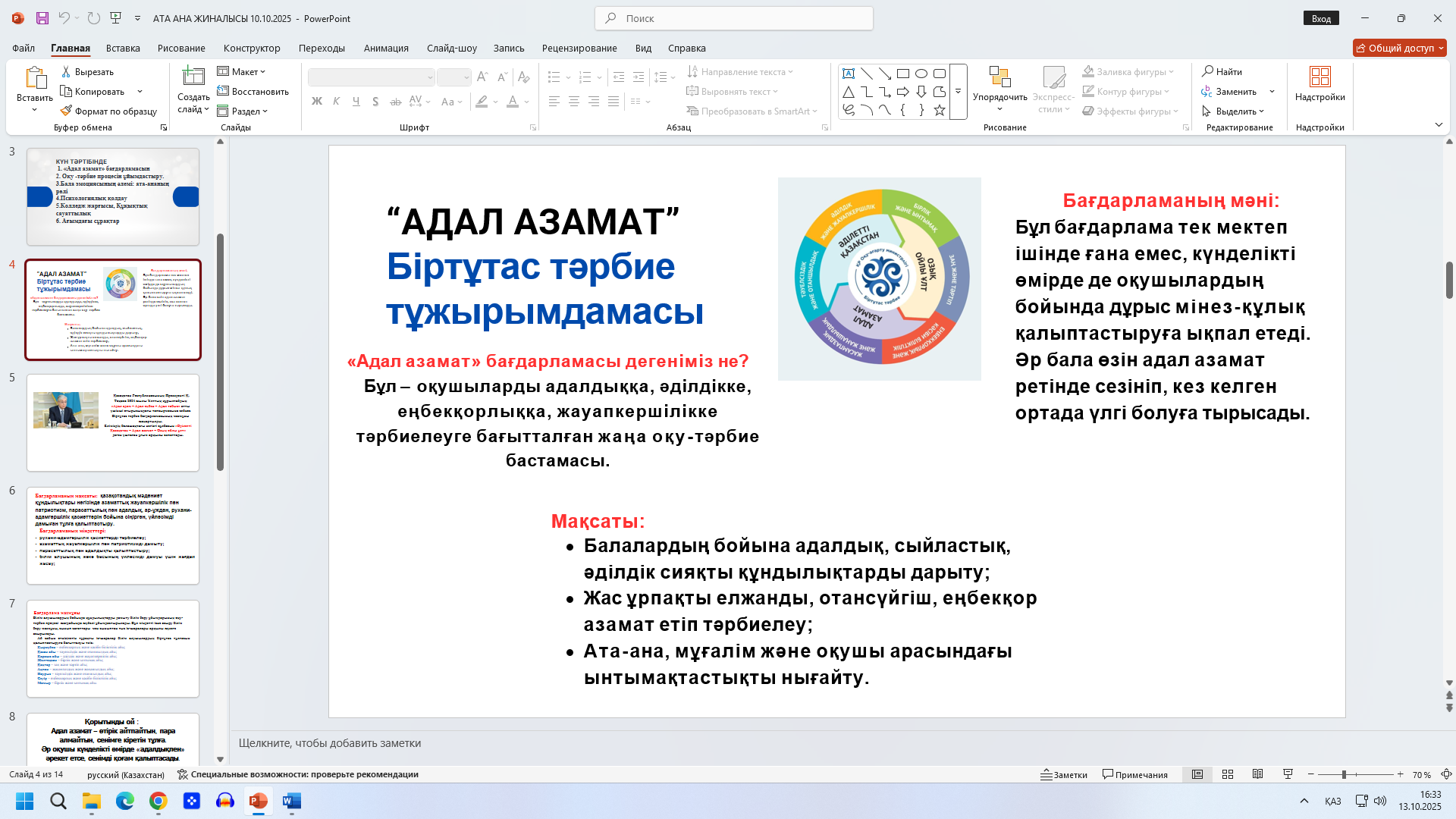This screenshot has height=819, width=1456.
Task: Select the star shape in shapes gallery
Action: coord(940,111)
